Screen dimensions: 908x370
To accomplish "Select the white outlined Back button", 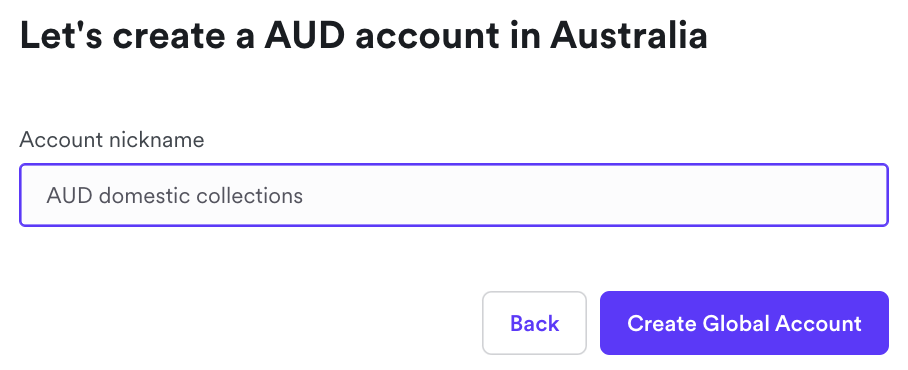I will coord(534,323).
